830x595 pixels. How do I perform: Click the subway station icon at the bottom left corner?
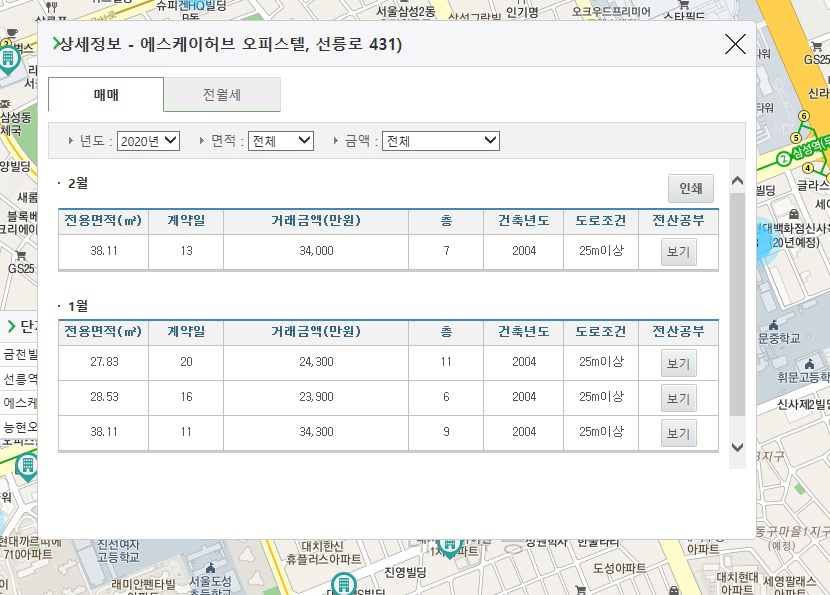[26, 465]
